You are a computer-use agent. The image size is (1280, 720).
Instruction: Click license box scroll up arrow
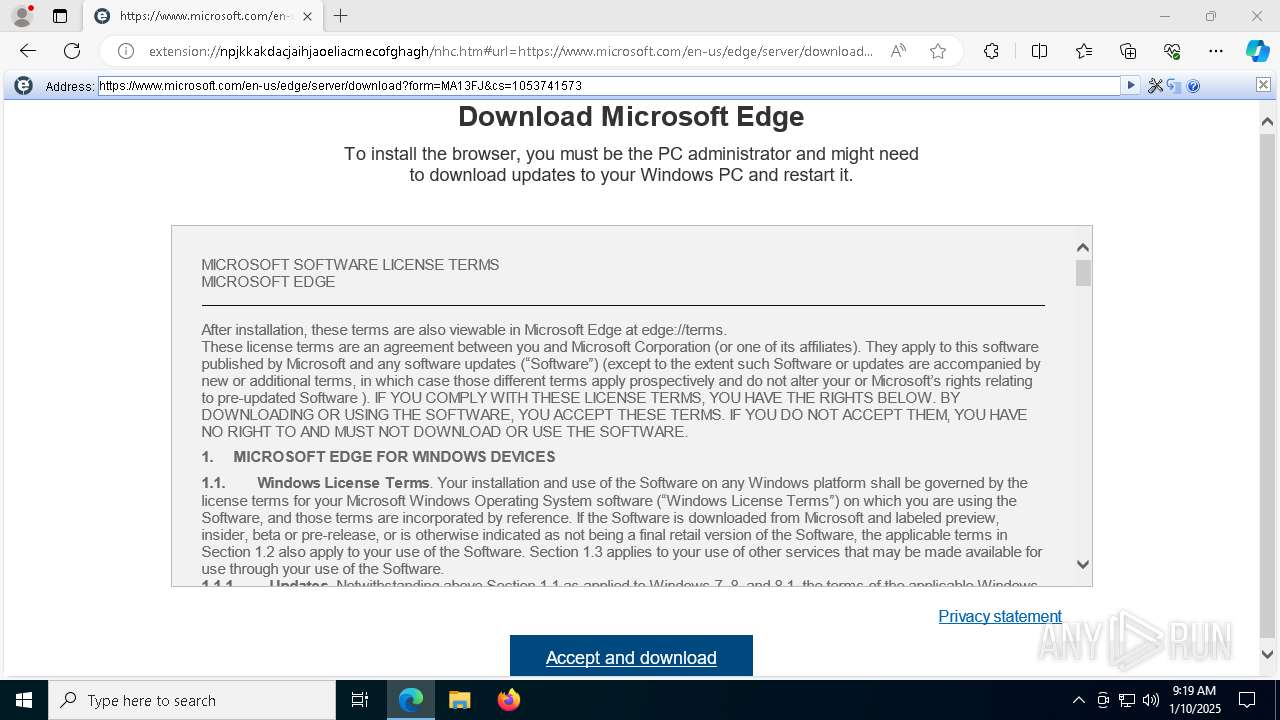(x=1083, y=247)
